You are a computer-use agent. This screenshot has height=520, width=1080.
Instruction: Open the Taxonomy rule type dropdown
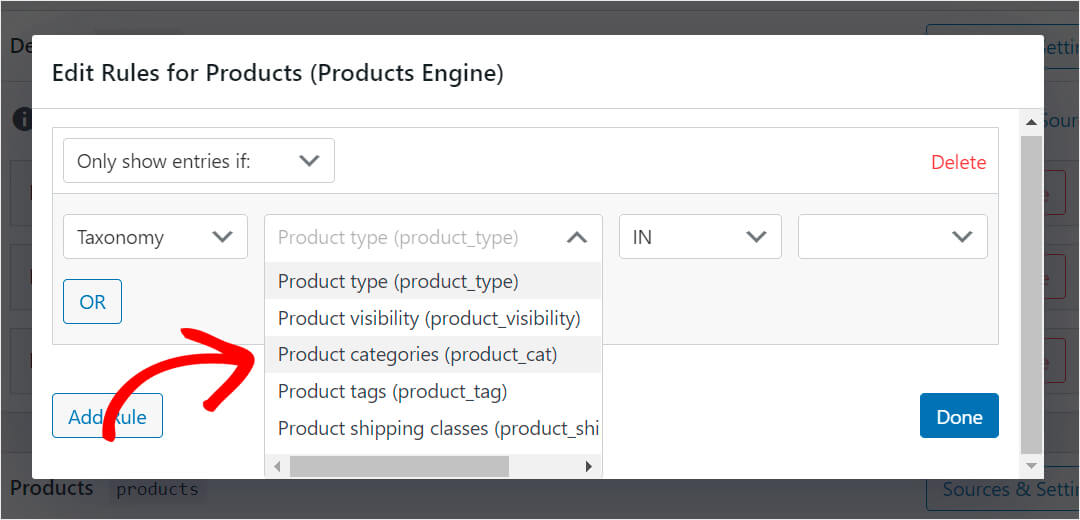pyautogui.click(x=155, y=237)
